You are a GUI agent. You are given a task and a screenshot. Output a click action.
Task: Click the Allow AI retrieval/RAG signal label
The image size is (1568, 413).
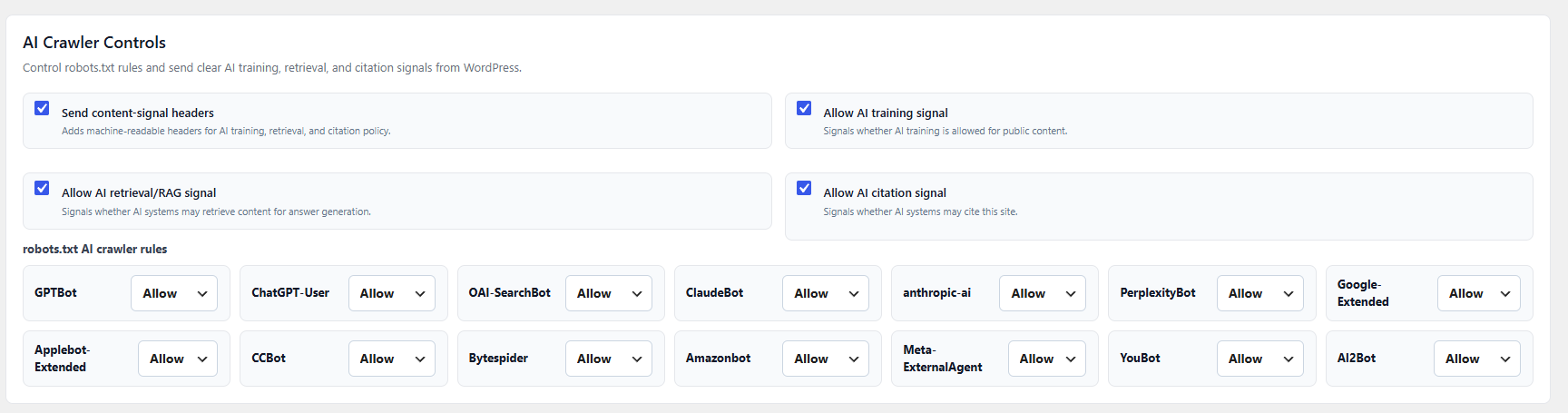point(139,192)
